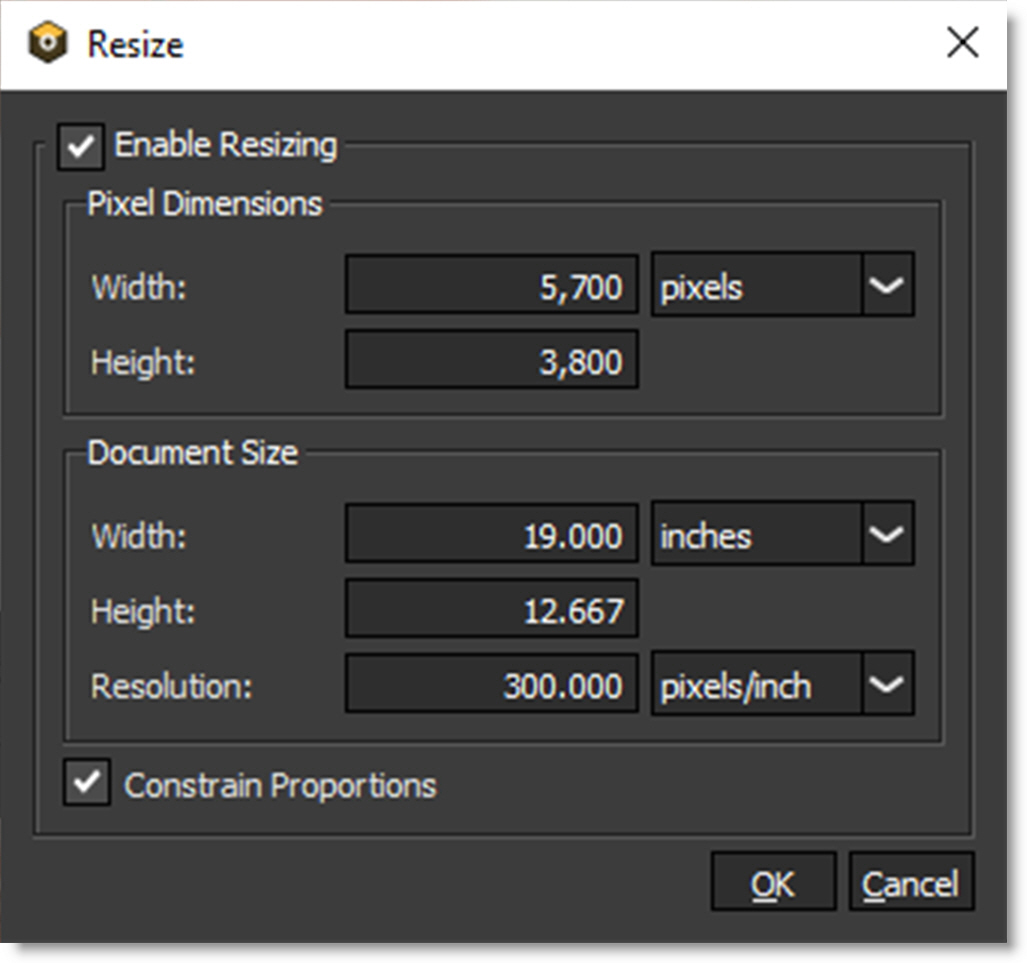Select the Document Size Height field showing 12.667
Image resolution: width=1027 pixels, height=963 pixels.
(491, 610)
